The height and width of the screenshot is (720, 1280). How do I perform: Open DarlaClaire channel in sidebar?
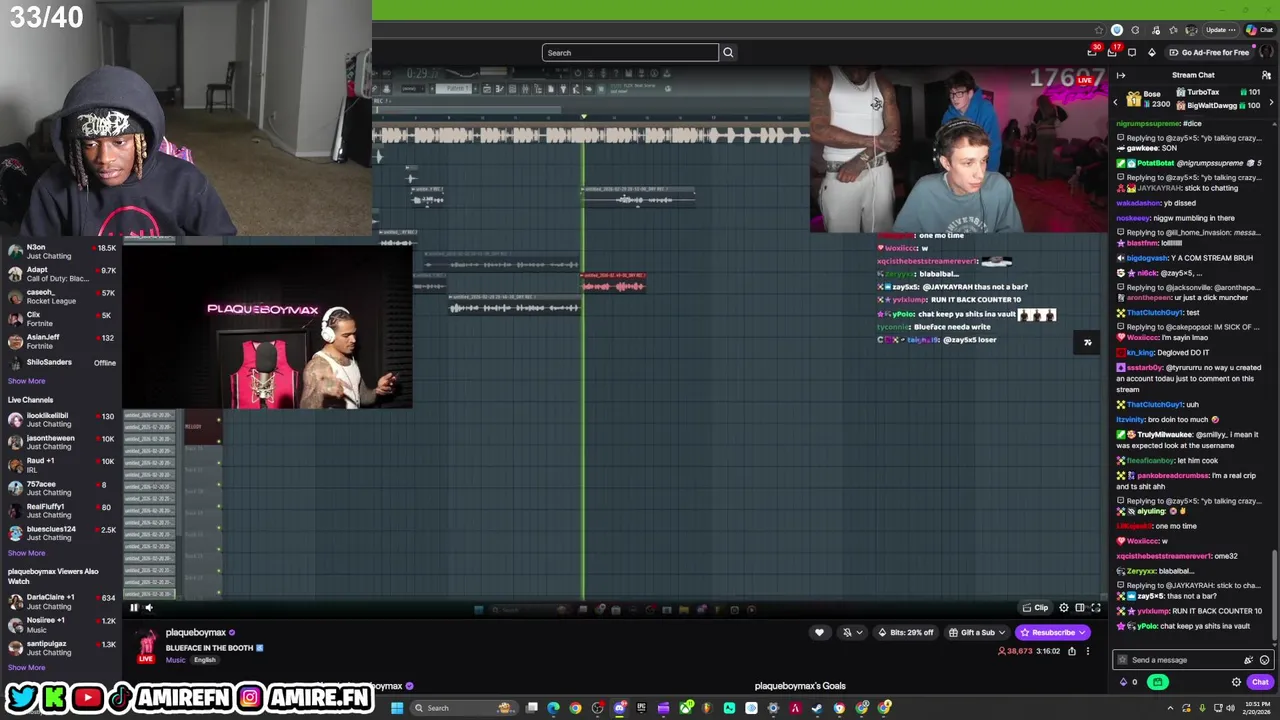click(62, 601)
